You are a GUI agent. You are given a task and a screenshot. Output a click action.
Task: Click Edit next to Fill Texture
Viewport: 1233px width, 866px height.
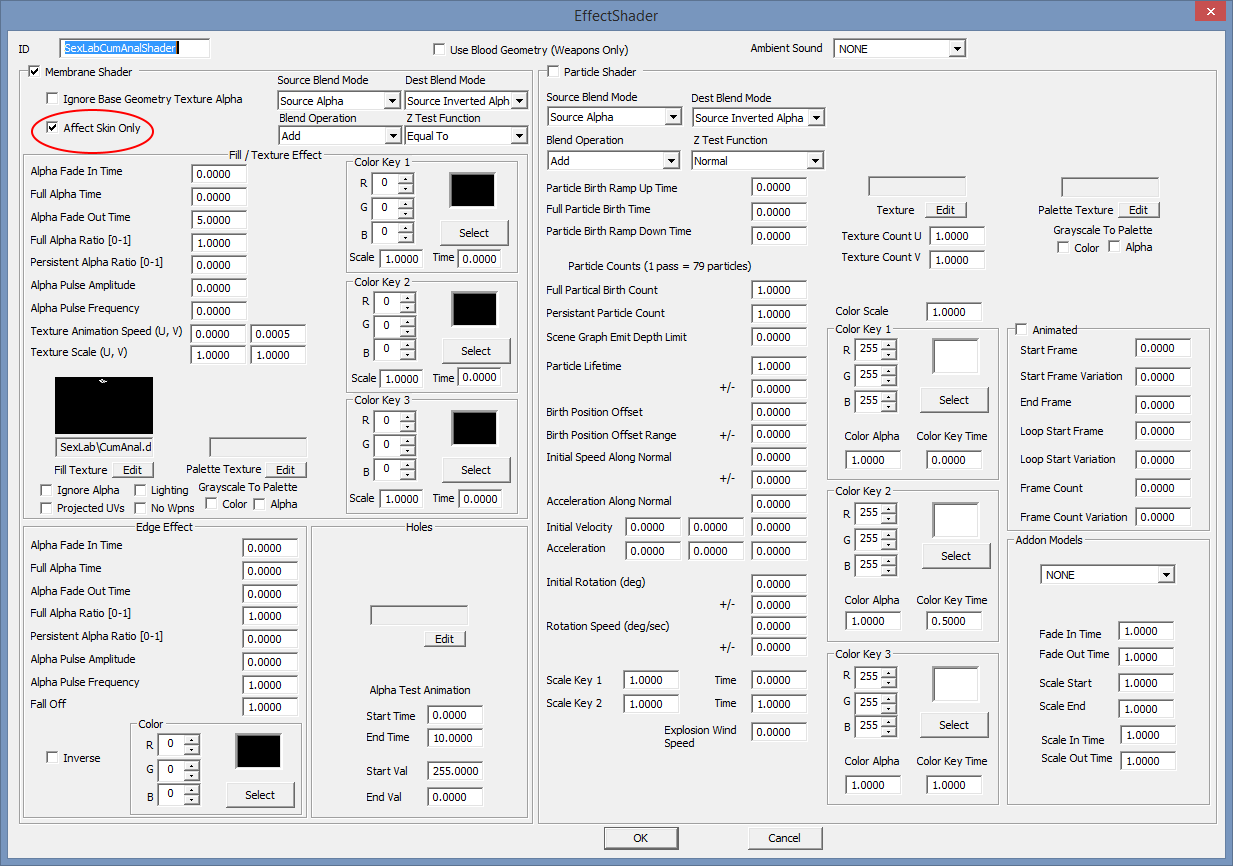coord(131,470)
